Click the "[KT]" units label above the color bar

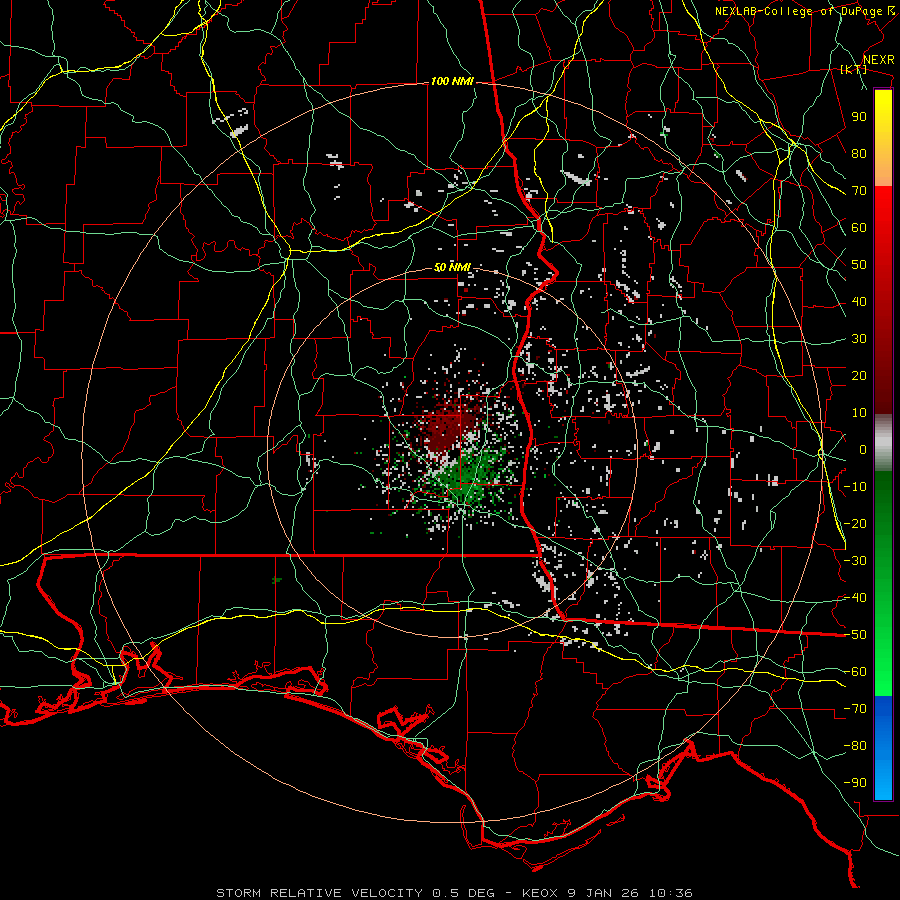[854, 69]
